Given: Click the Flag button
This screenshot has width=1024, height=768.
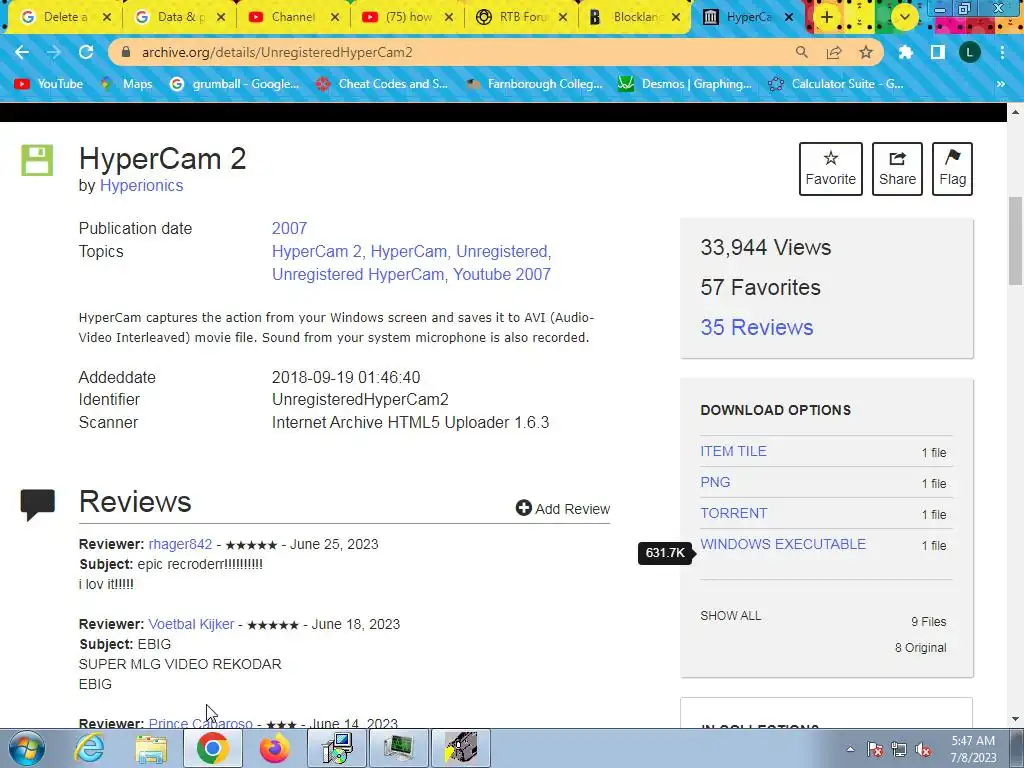Looking at the screenshot, I should [x=952, y=168].
